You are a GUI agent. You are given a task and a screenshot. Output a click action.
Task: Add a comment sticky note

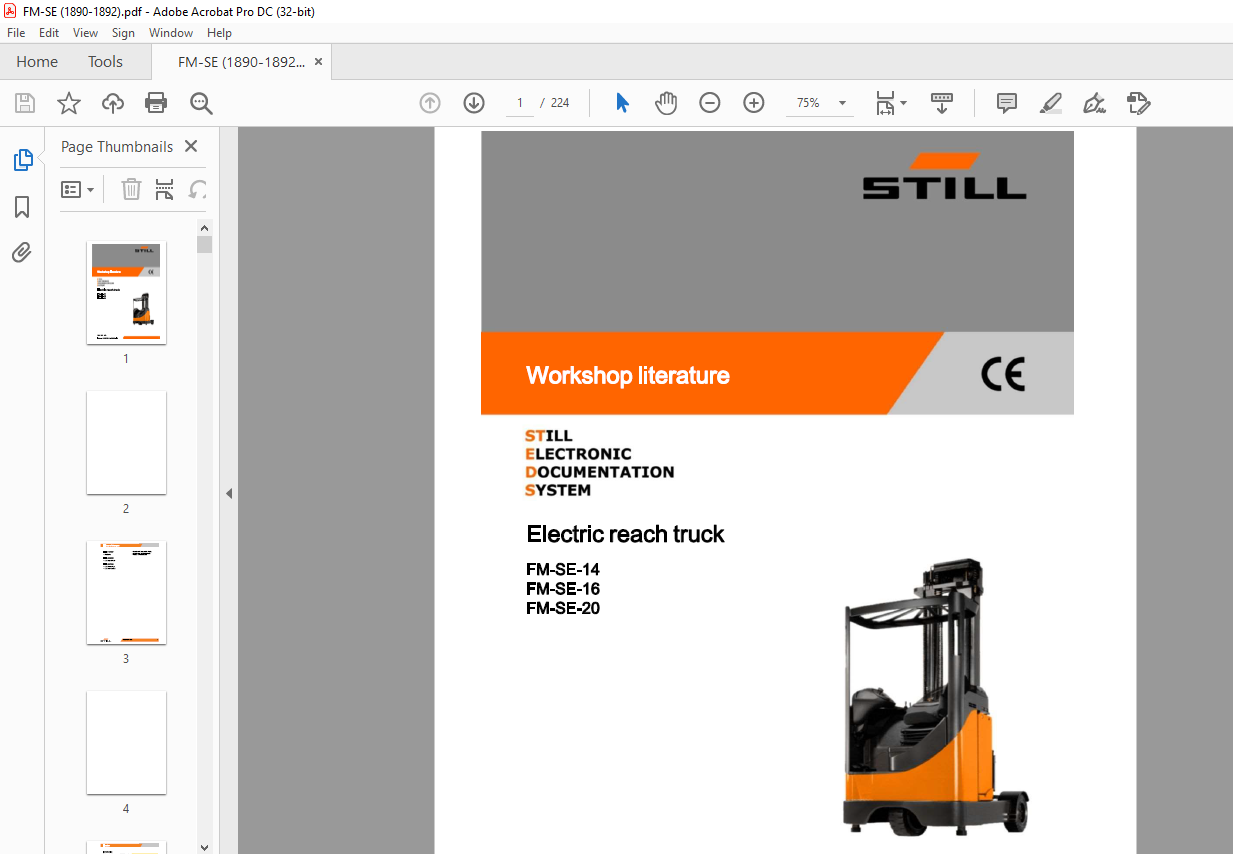(1007, 103)
